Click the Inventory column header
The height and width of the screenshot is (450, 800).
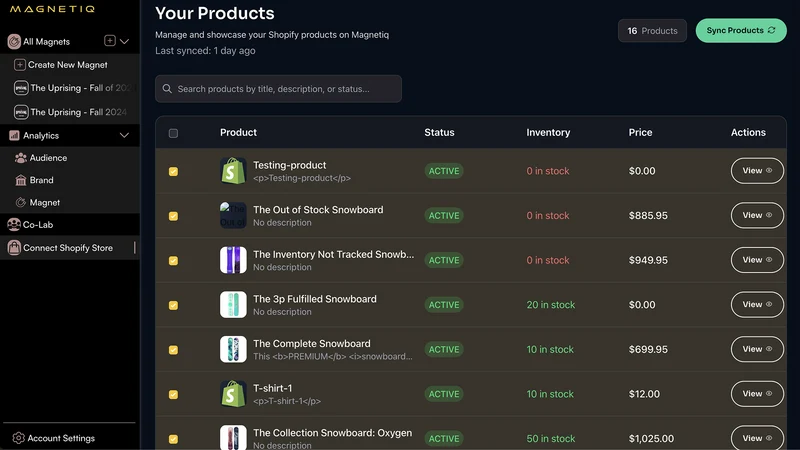(548, 133)
